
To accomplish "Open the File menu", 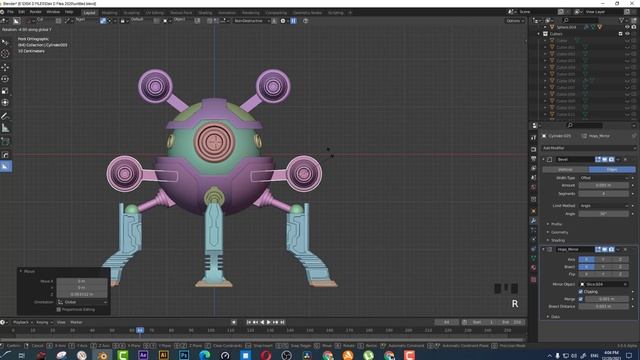I will pos(10,12).
